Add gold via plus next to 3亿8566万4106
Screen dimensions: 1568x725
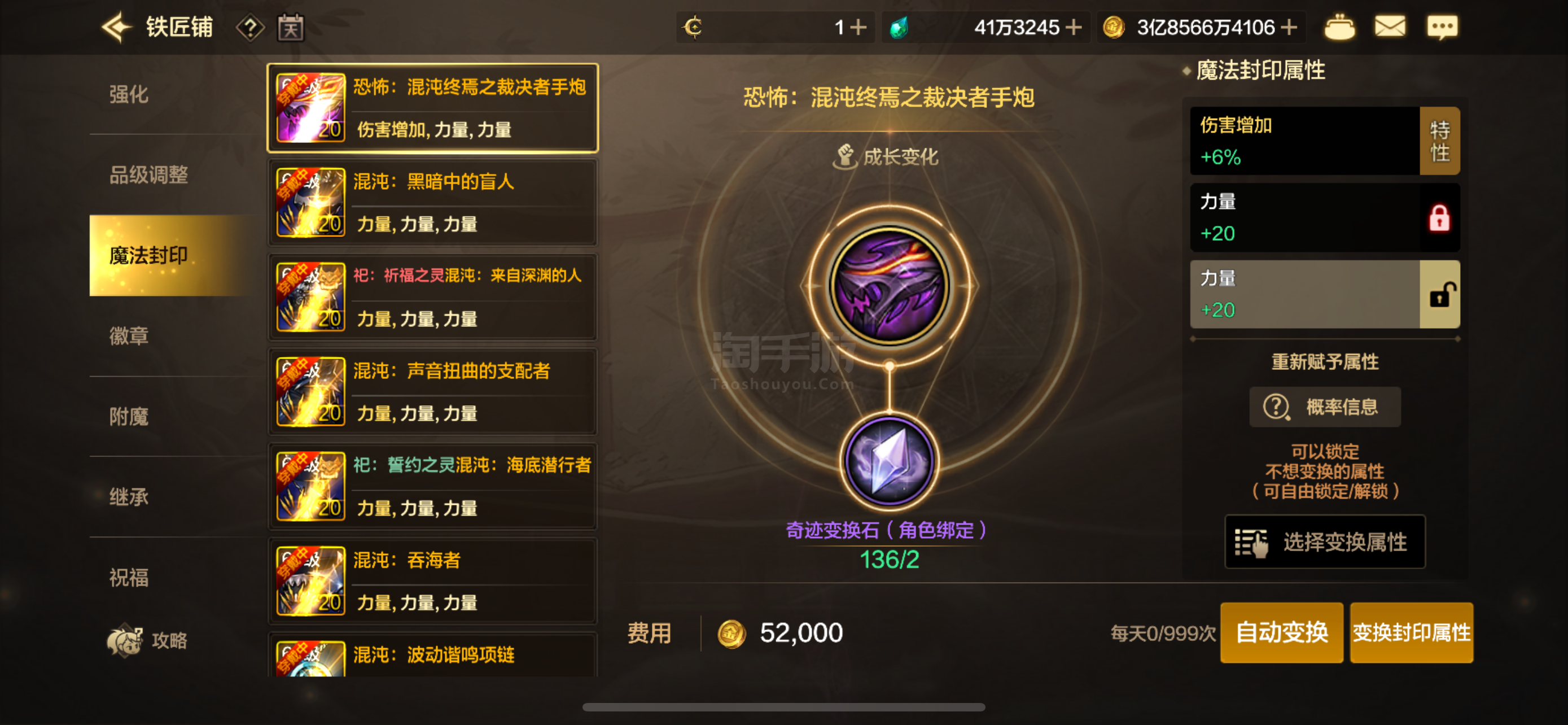pos(1288,28)
